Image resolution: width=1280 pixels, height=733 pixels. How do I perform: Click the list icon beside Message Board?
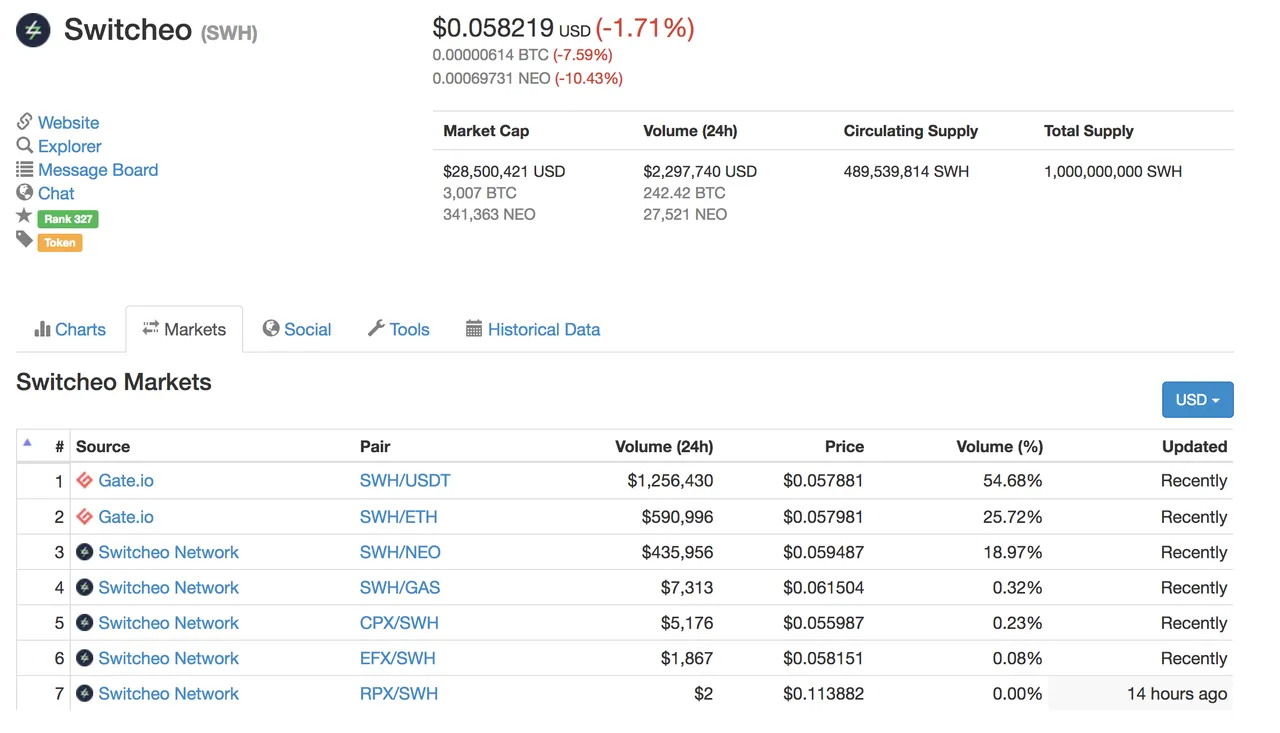pyautogui.click(x=25, y=170)
